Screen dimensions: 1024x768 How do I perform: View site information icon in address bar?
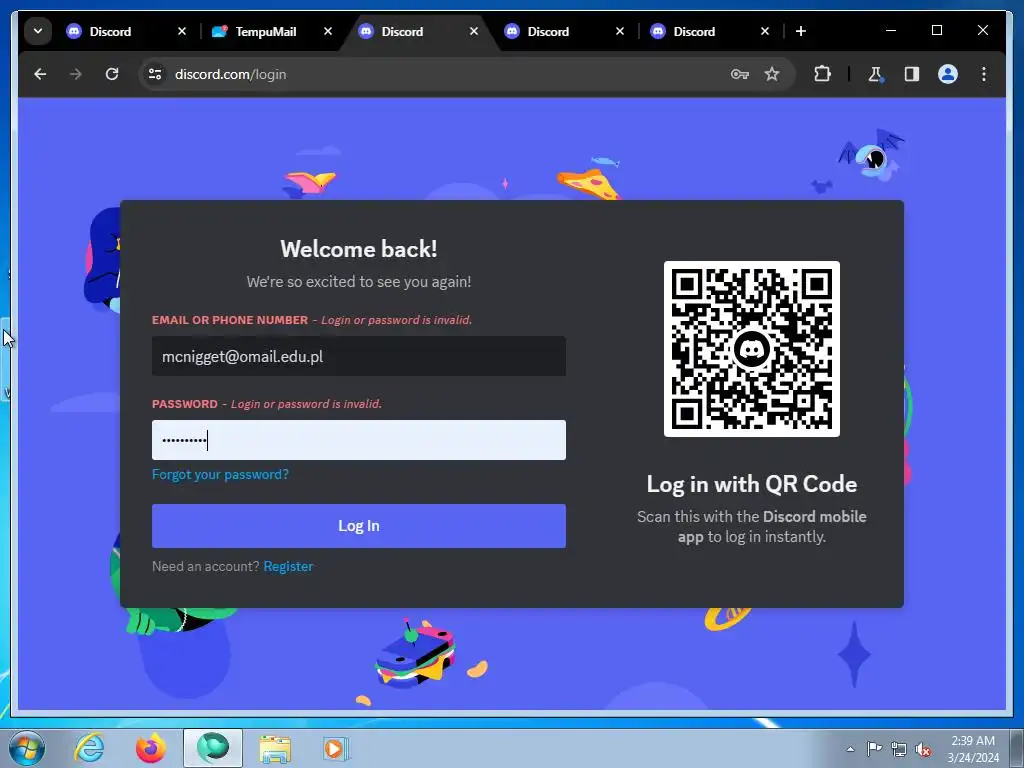[155, 74]
